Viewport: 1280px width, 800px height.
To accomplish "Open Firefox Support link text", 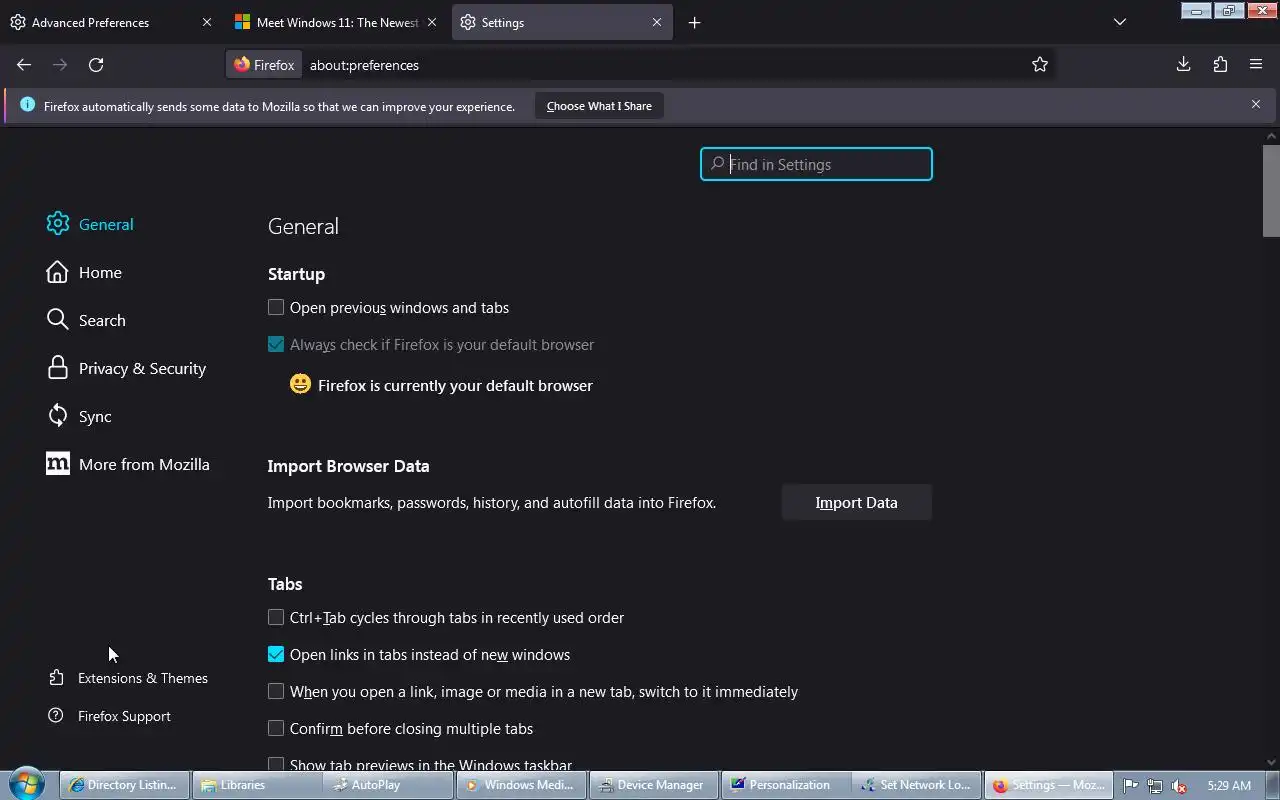I will (124, 716).
